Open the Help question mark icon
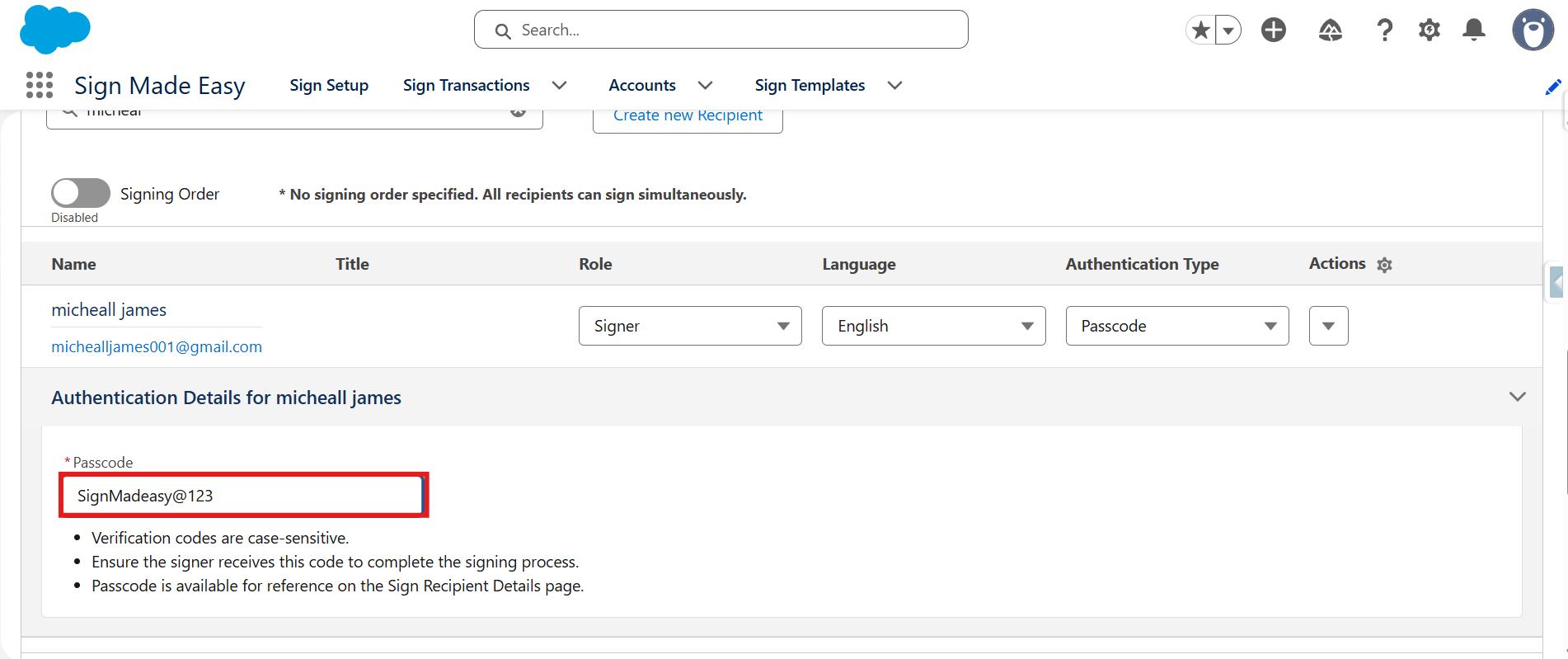Viewport: 1568px width, 659px height. point(1385,31)
